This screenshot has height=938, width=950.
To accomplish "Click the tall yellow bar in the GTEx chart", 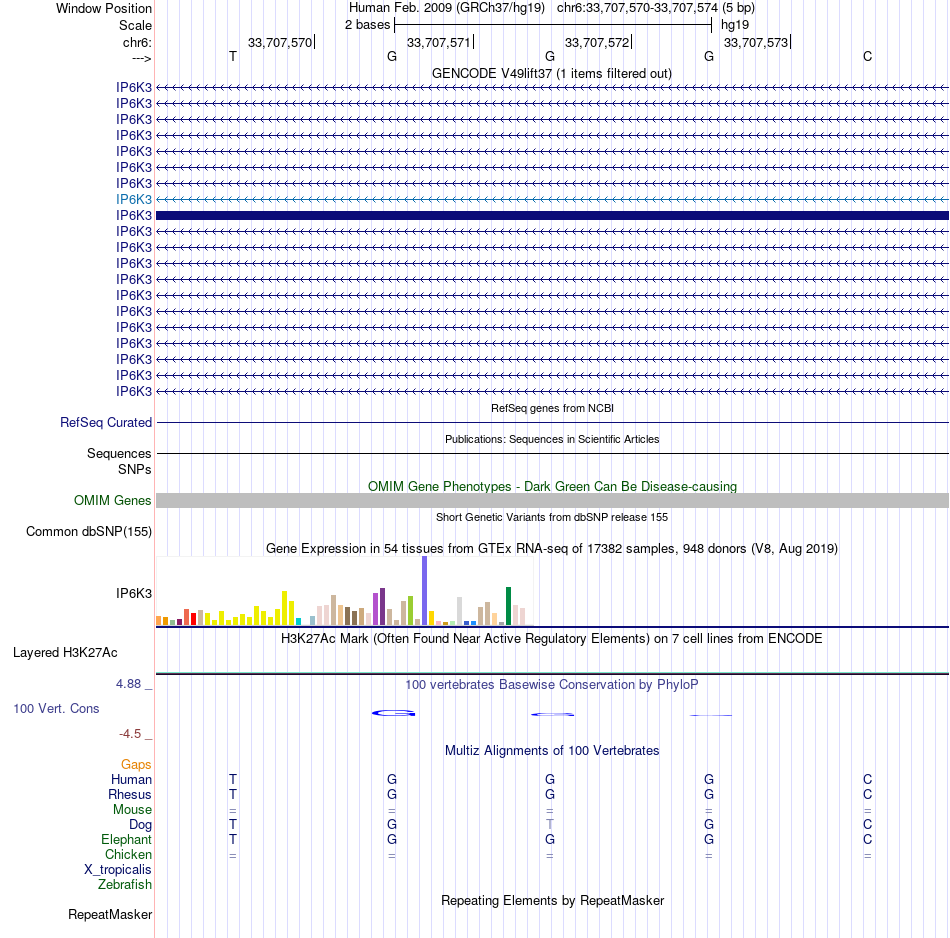I will coord(284,608).
